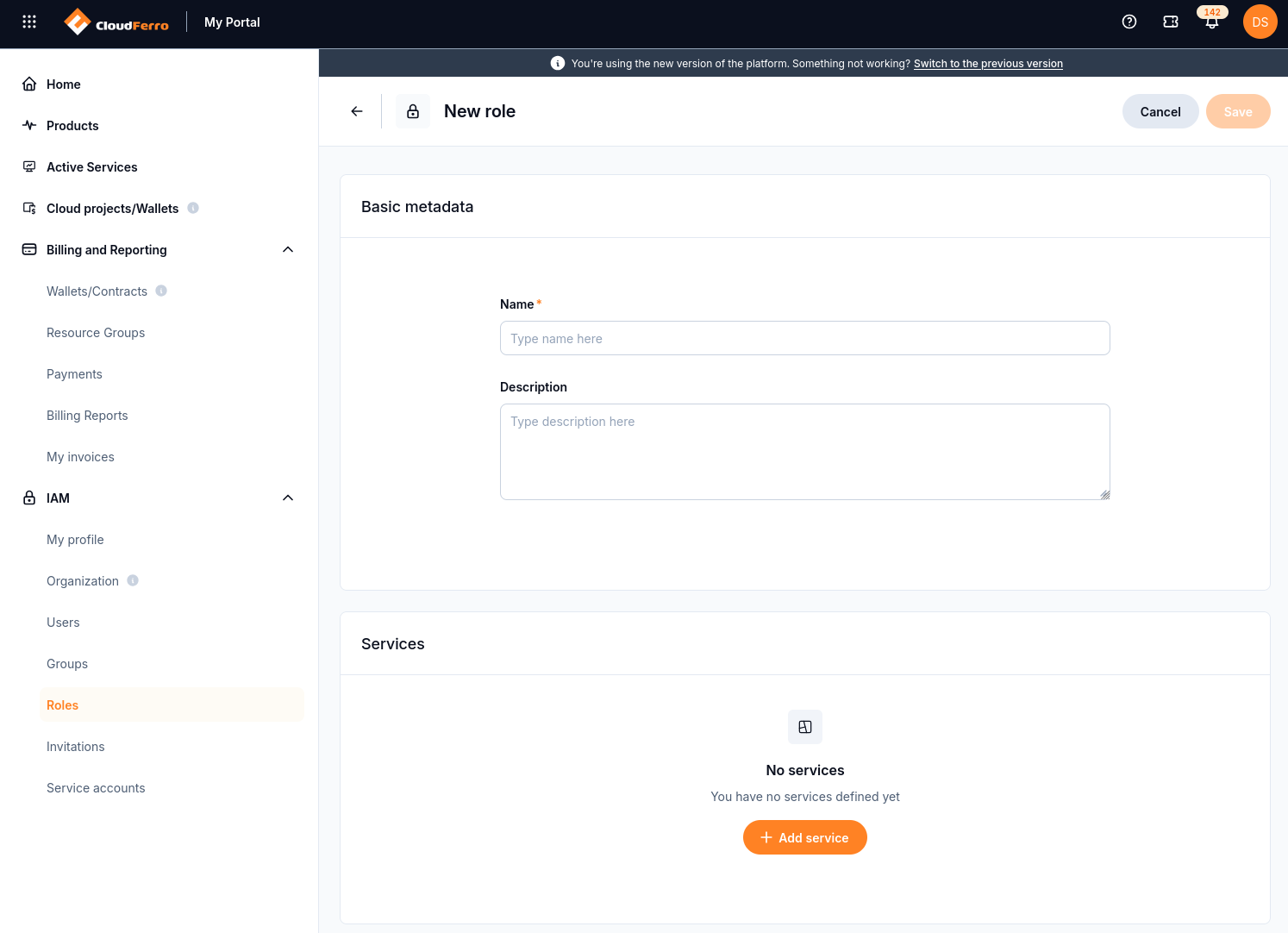
Task: Cancel the new role creation
Action: point(1160,111)
